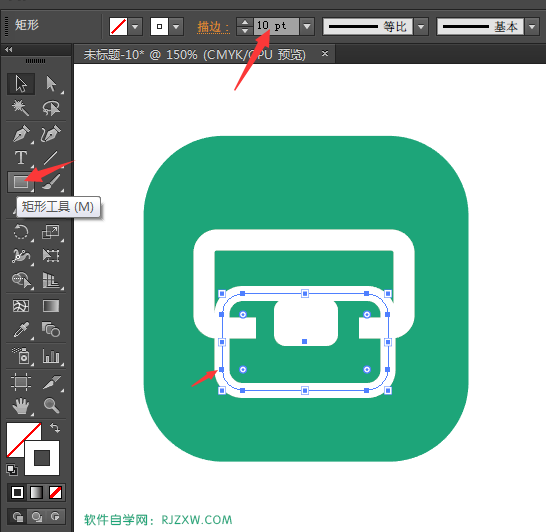546x532 pixels.
Task: Expand the stroke weight dropdown
Action: pos(307,26)
